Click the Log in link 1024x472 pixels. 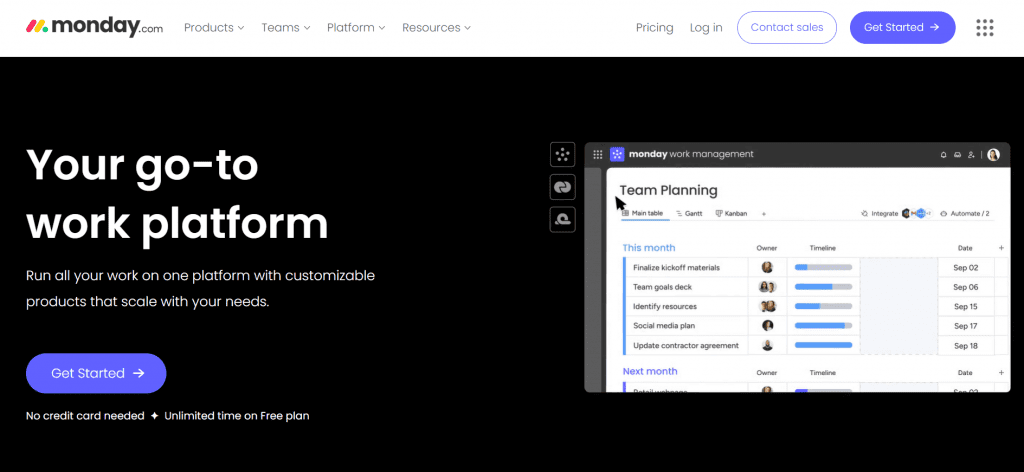pyautogui.click(x=706, y=27)
